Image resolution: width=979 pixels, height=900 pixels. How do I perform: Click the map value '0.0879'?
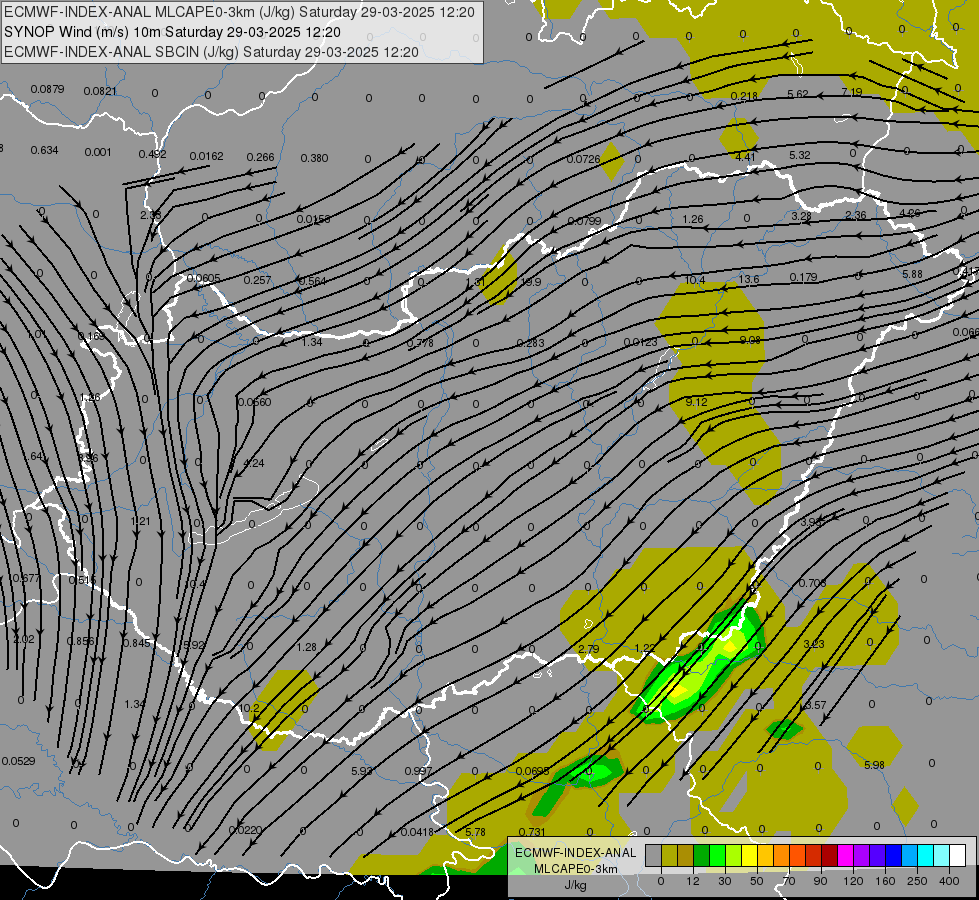pyautogui.click(x=47, y=89)
